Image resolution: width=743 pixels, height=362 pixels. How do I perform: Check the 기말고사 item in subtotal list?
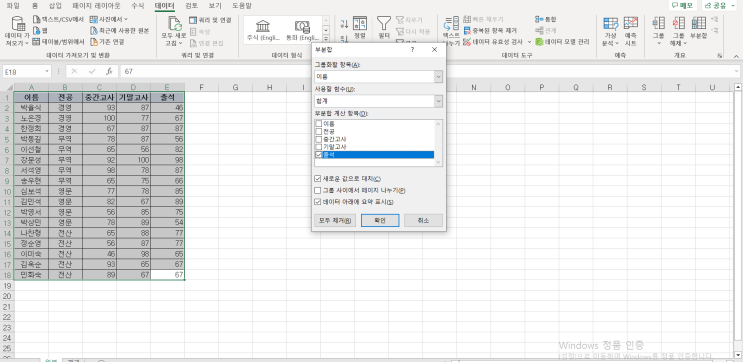pos(318,147)
